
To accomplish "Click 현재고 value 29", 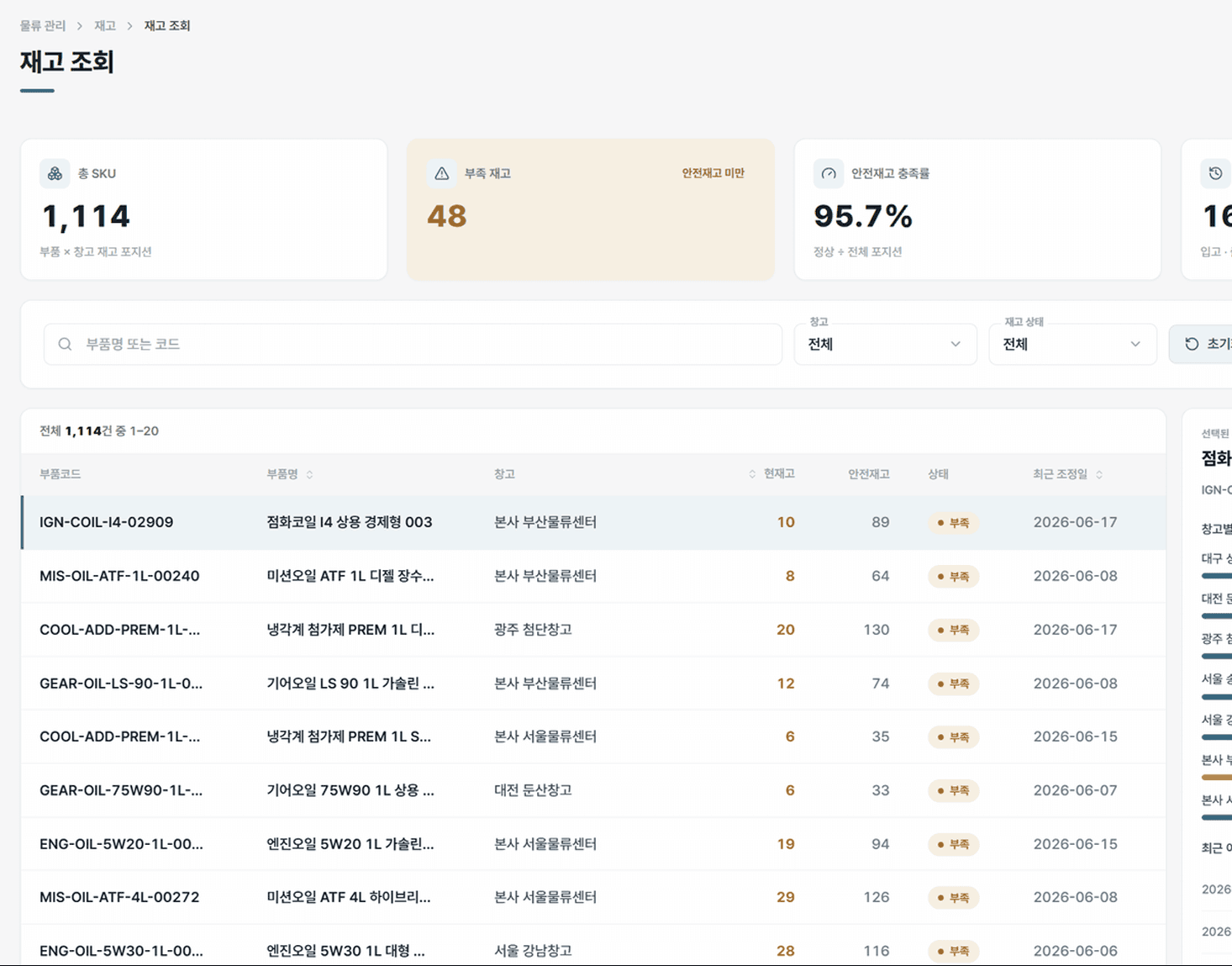I will (786, 897).
